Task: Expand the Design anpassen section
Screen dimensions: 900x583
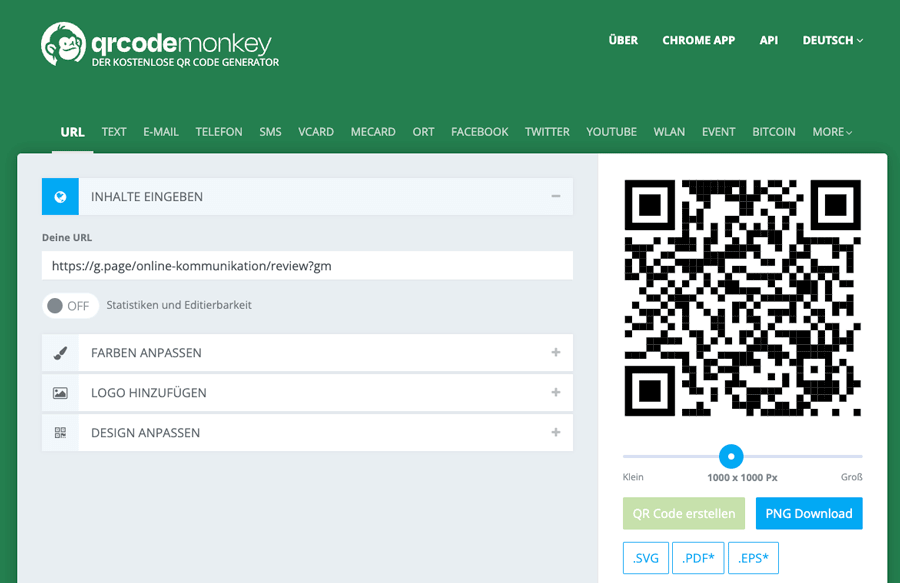Action: point(555,433)
